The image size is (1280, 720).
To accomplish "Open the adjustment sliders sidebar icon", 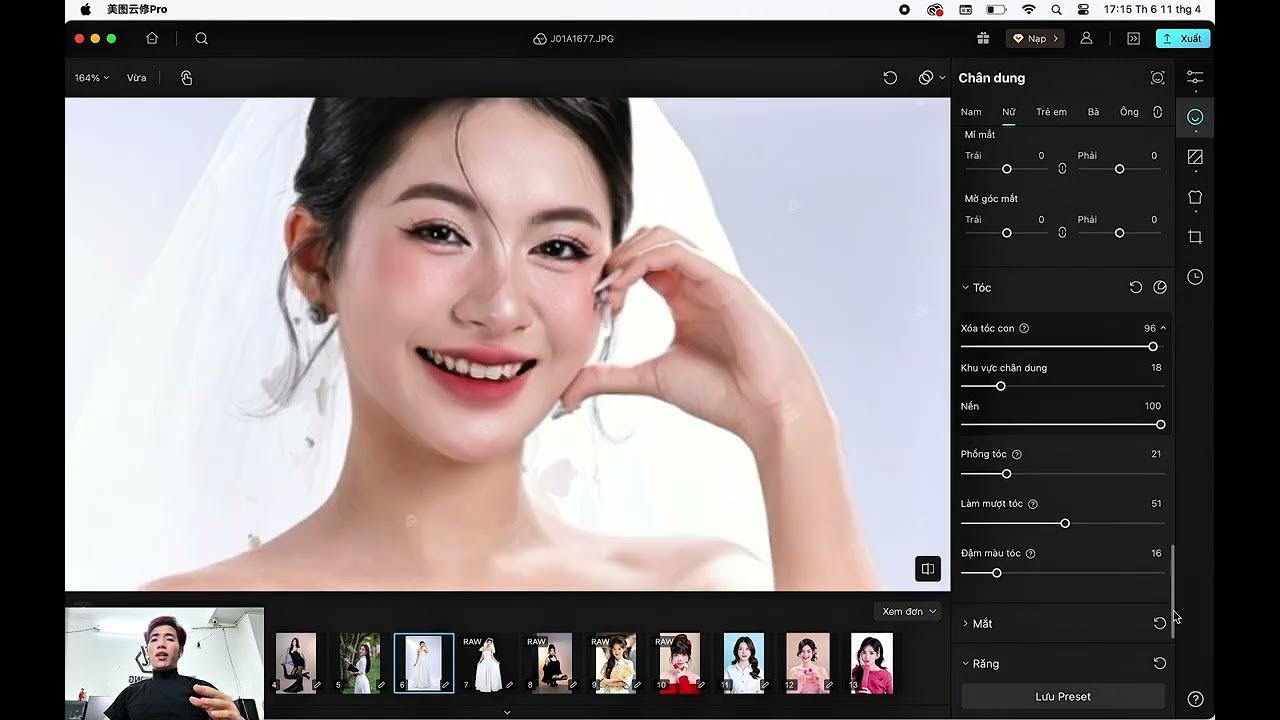I will point(1195,77).
